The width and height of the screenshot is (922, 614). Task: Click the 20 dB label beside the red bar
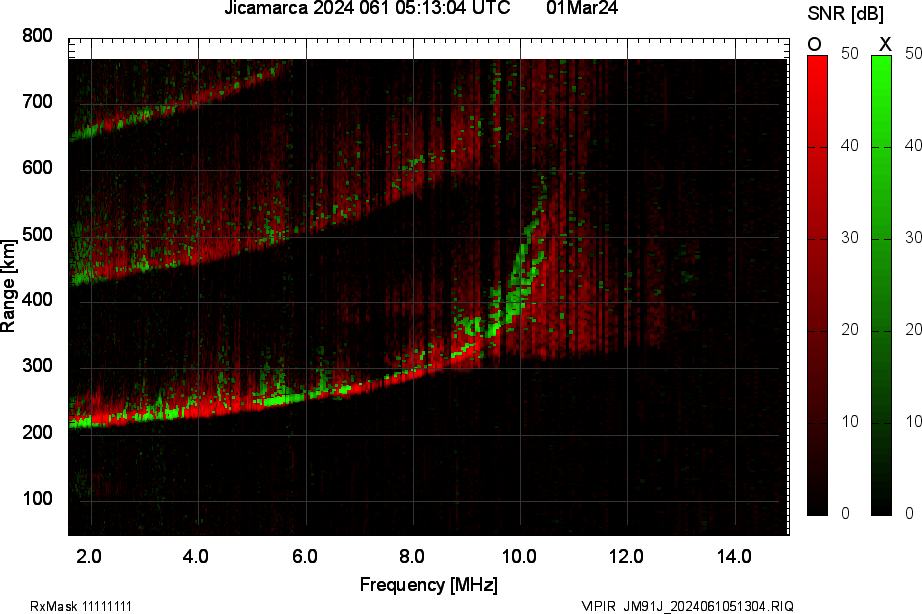click(x=850, y=329)
